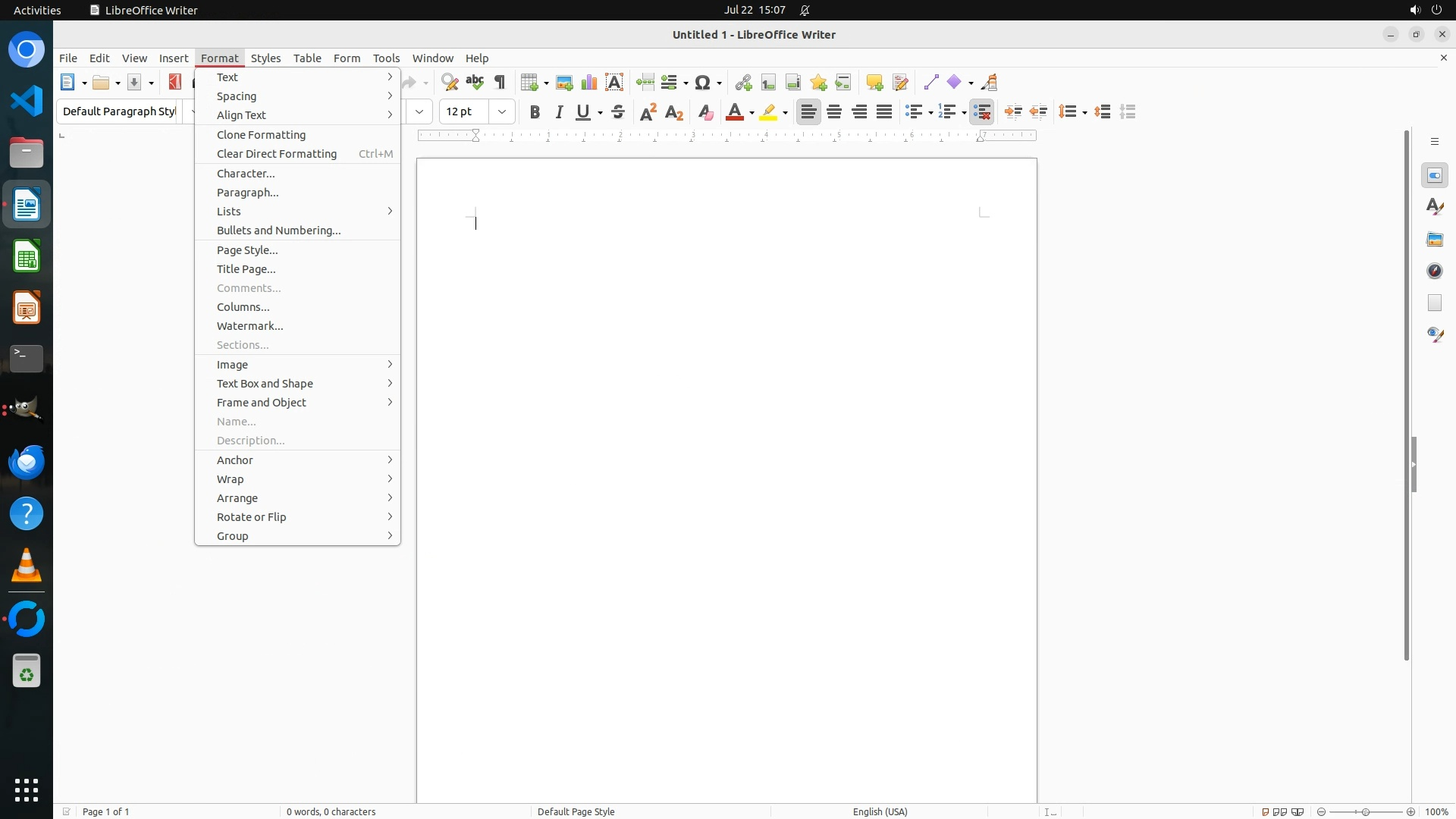This screenshot has width=1456, height=819.
Task: Click the Insert Hyperlink icon
Action: point(743,83)
